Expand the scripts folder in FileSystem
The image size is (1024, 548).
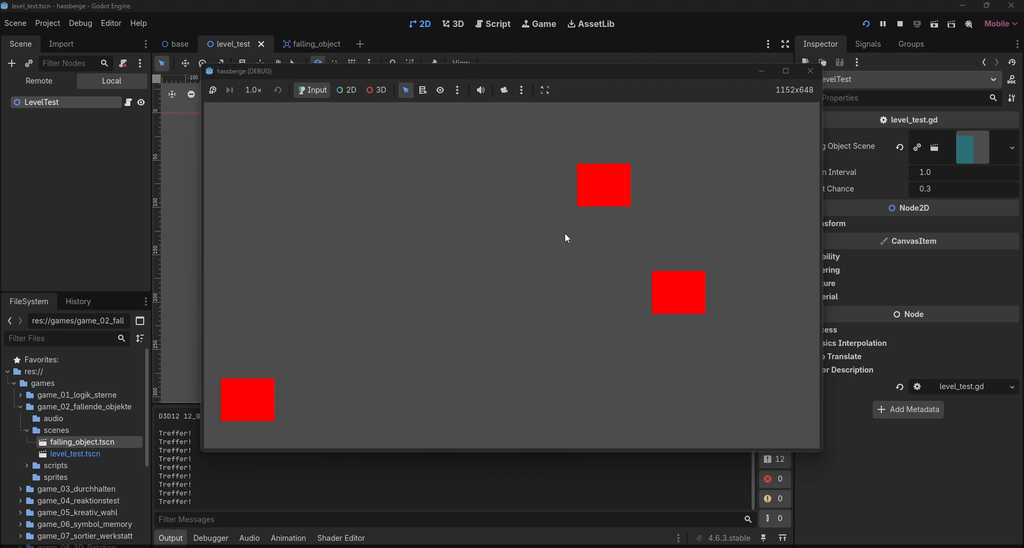pyautogui.click(x=27, y=466)
